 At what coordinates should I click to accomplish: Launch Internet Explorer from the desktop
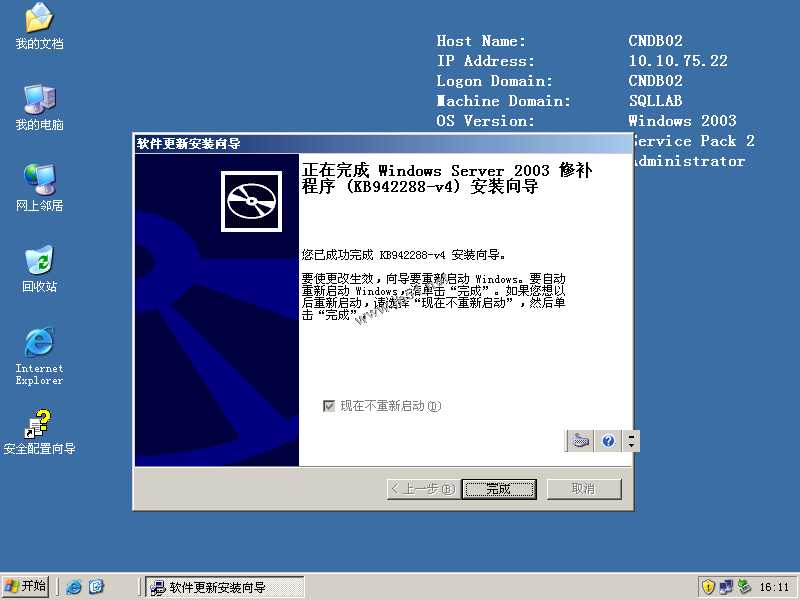38,345
